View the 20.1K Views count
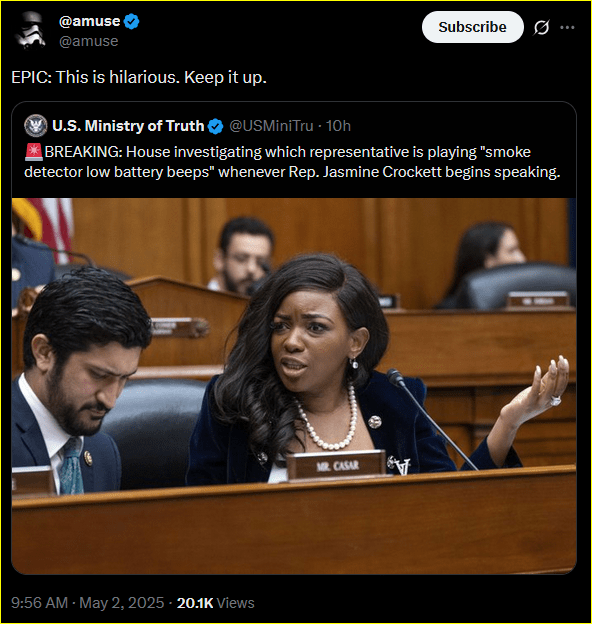 click(215, 603)
